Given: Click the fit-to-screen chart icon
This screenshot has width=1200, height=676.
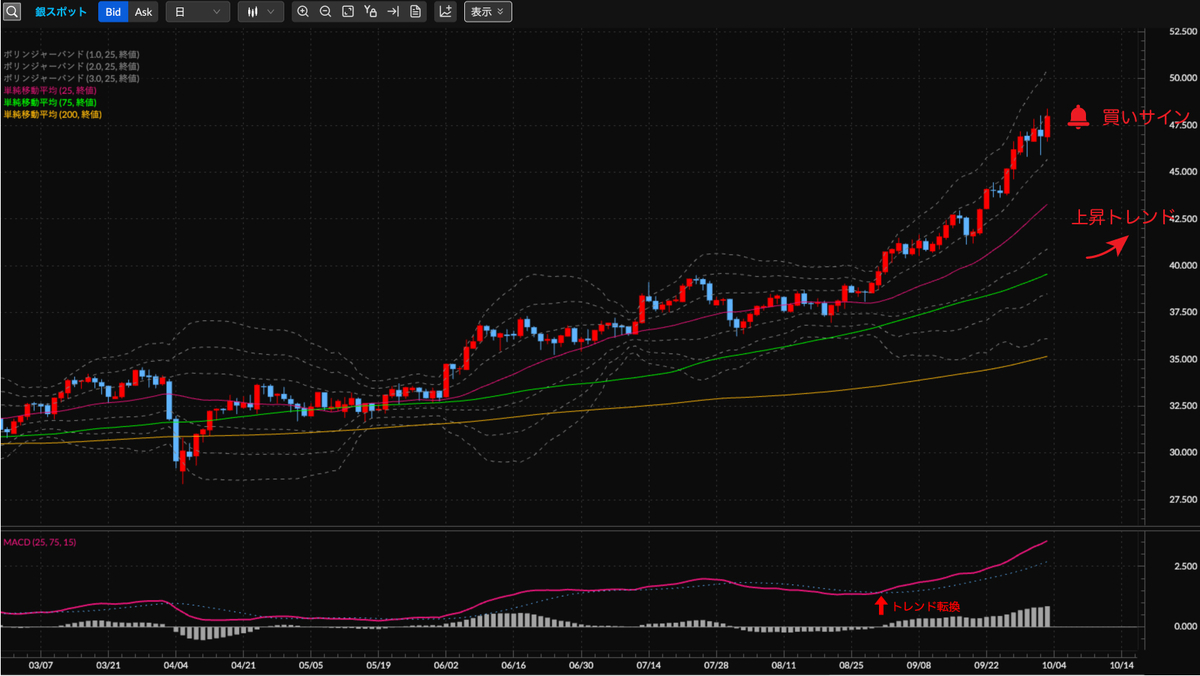Looking at the screenshot, I should click(348, 12).
